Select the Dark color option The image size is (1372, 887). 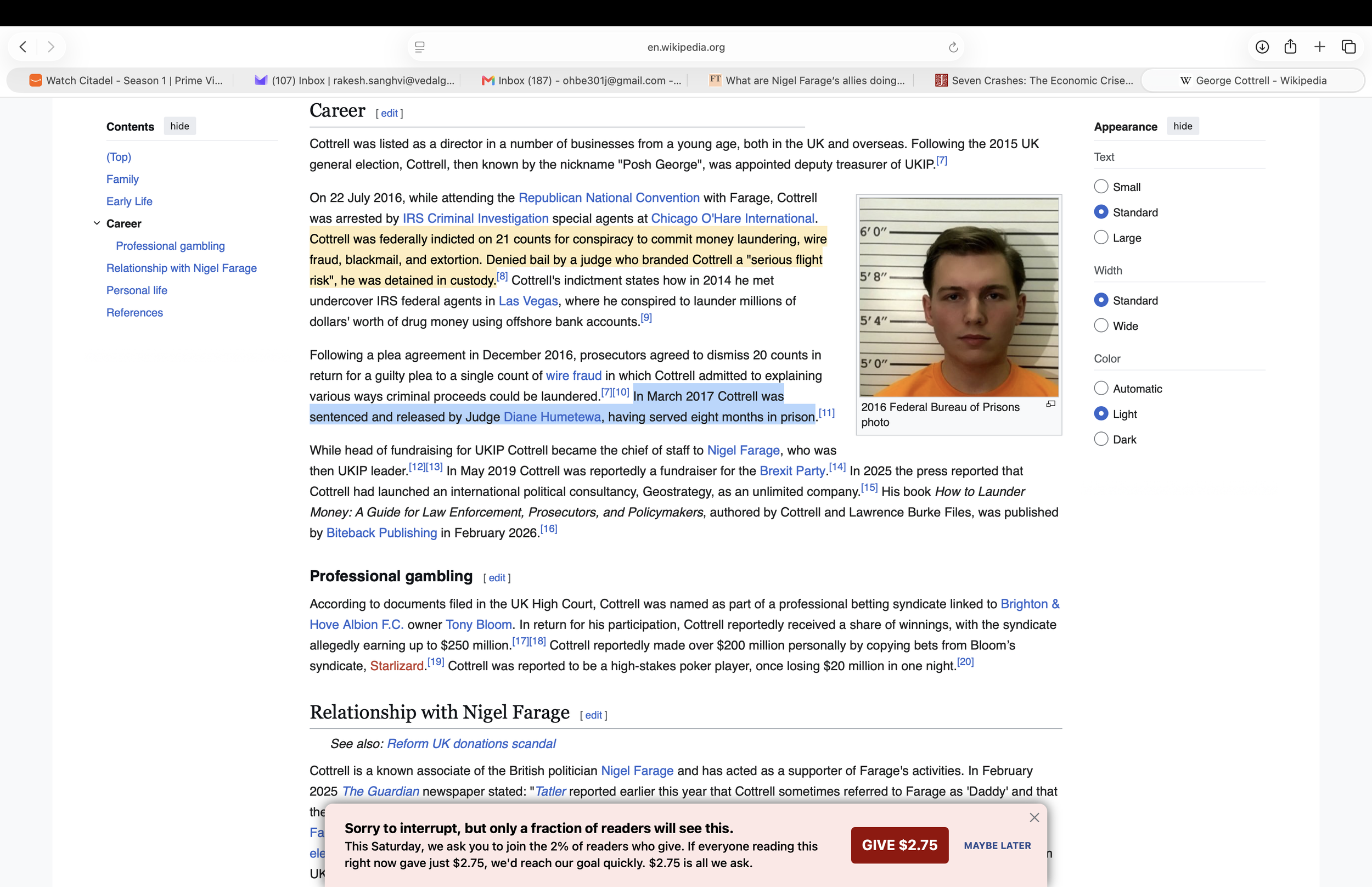click(1101, 439)
